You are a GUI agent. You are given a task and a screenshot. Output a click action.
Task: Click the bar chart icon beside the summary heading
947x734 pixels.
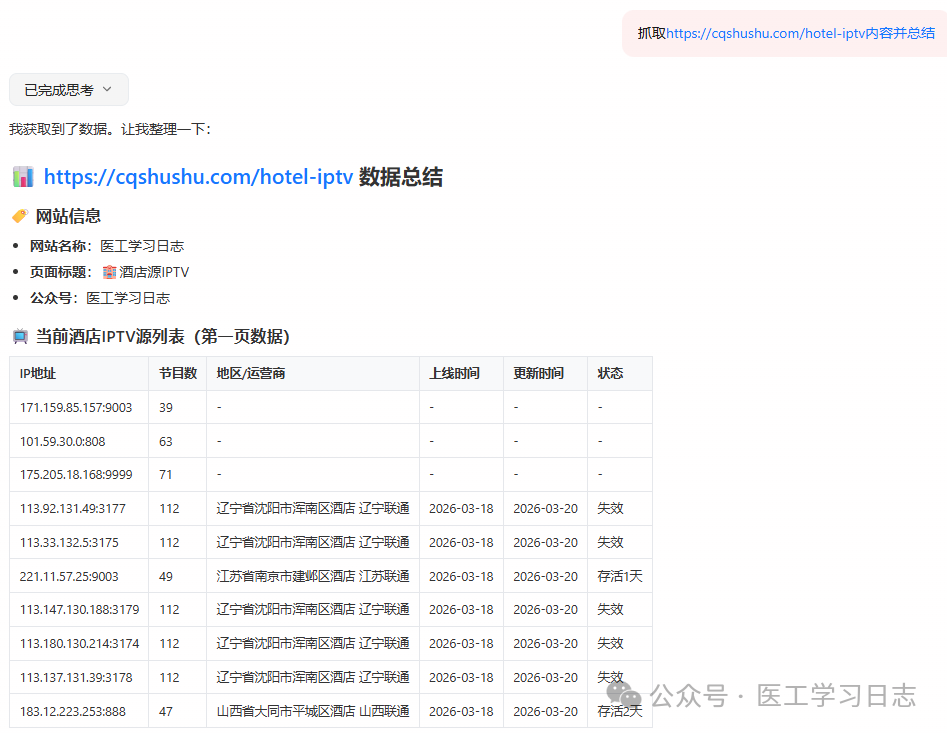[x=24, y=177]
